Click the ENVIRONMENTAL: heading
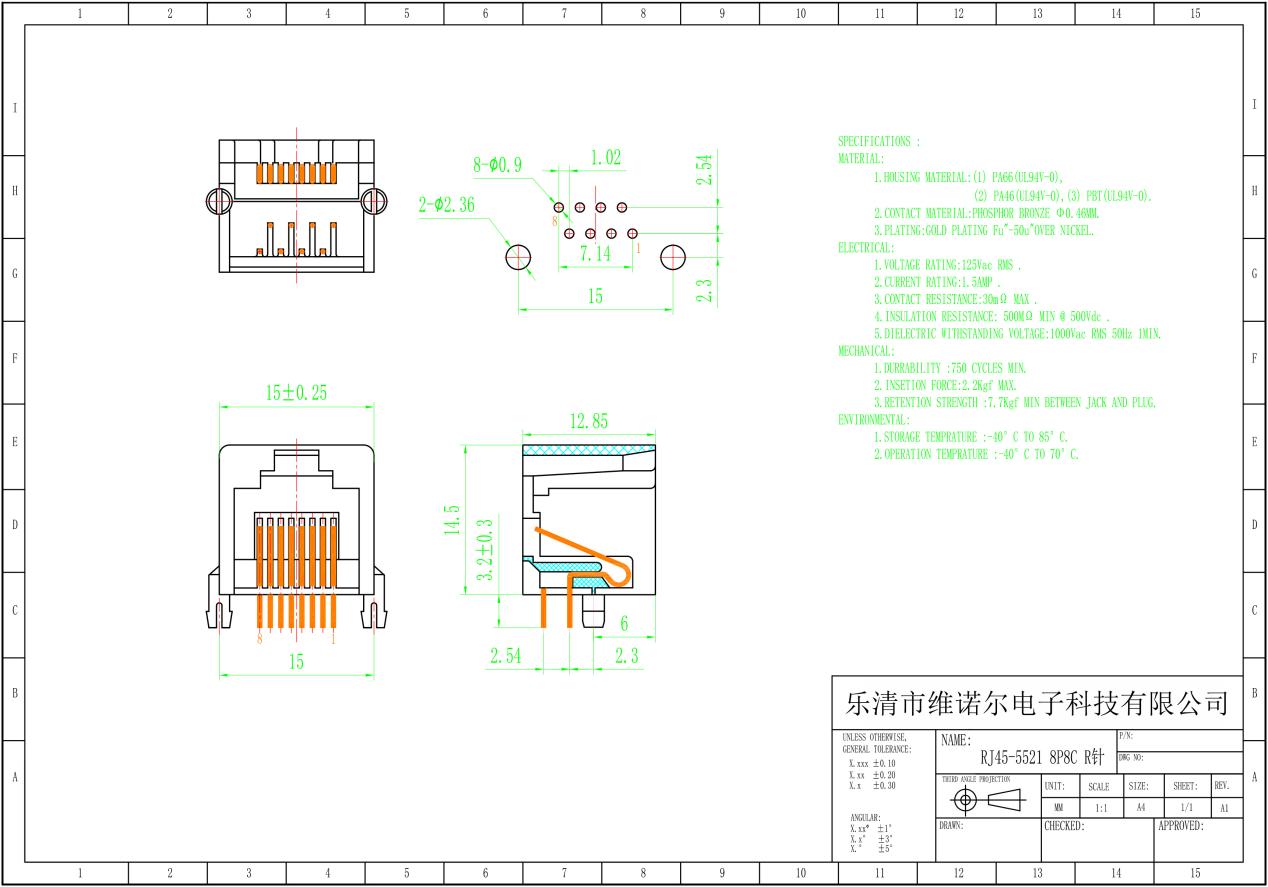Viewport: 1268px width, 887px height. (874, 419)
